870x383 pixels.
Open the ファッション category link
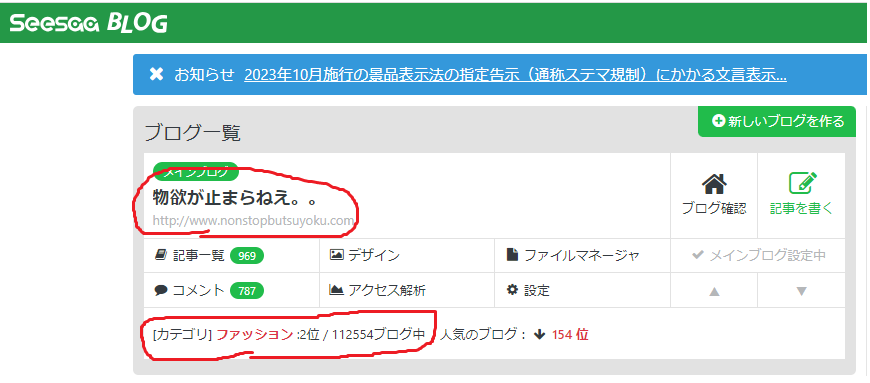tap(255, 335)
